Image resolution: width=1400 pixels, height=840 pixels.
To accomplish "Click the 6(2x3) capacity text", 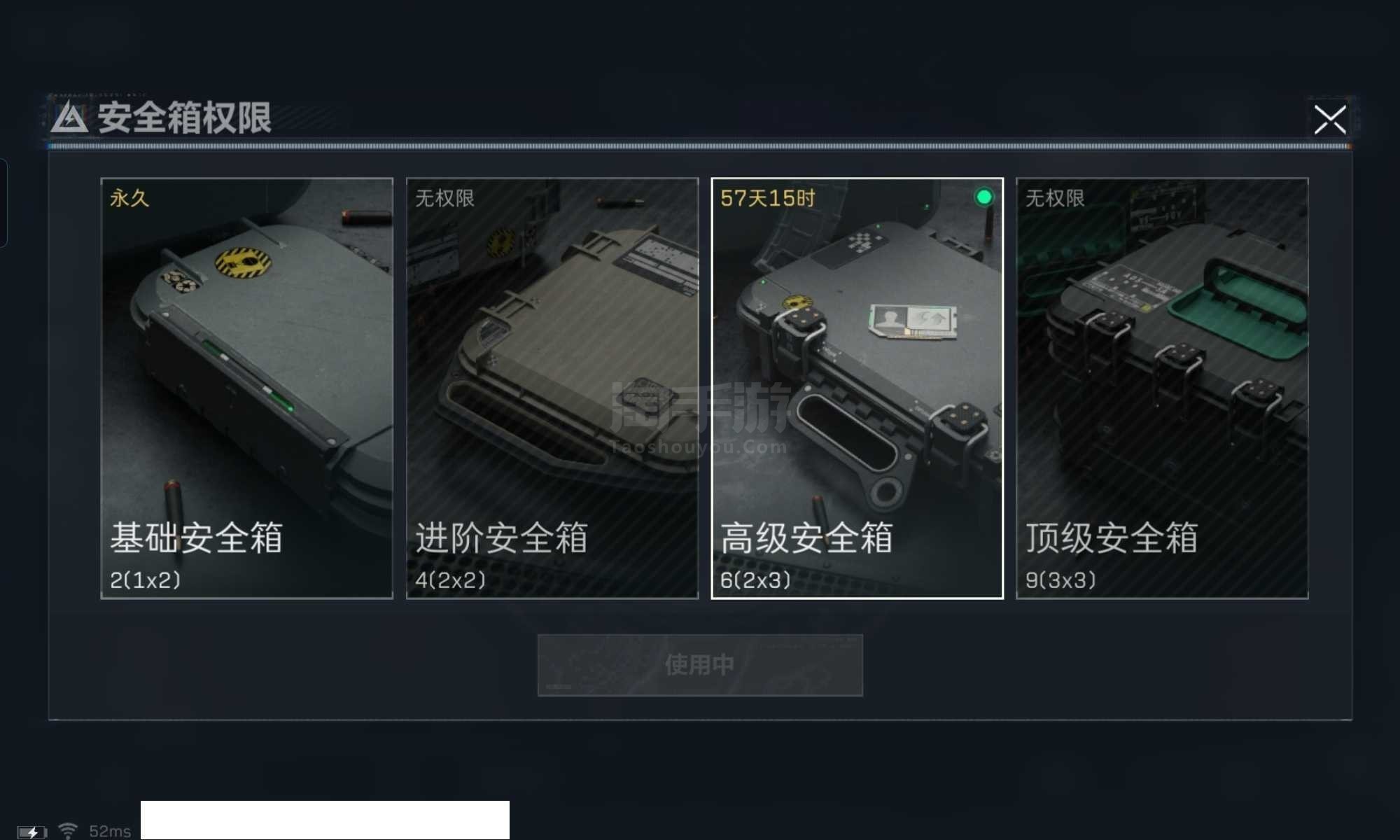I will (x=755, y=580).
